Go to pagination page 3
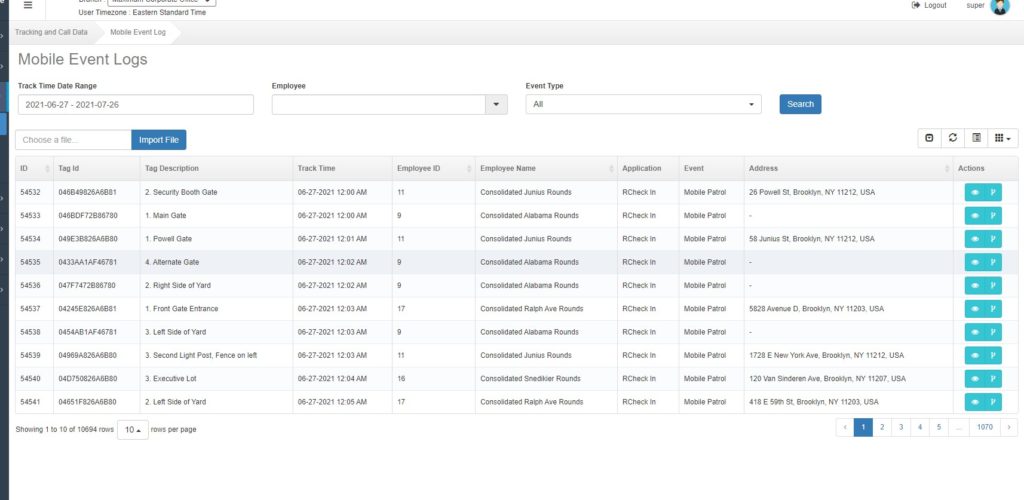The width and height of the screenshot is (1024, 500). [x=900, y=427]
